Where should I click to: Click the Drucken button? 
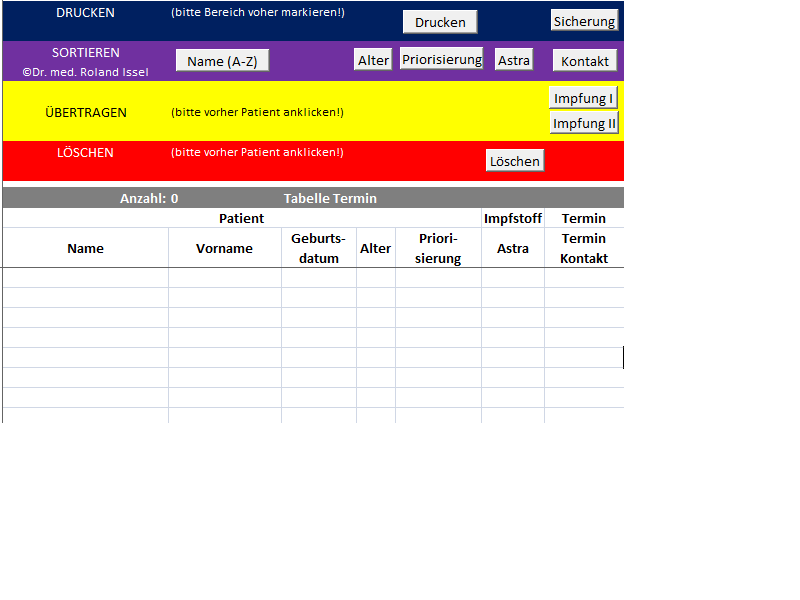(440, 22)
